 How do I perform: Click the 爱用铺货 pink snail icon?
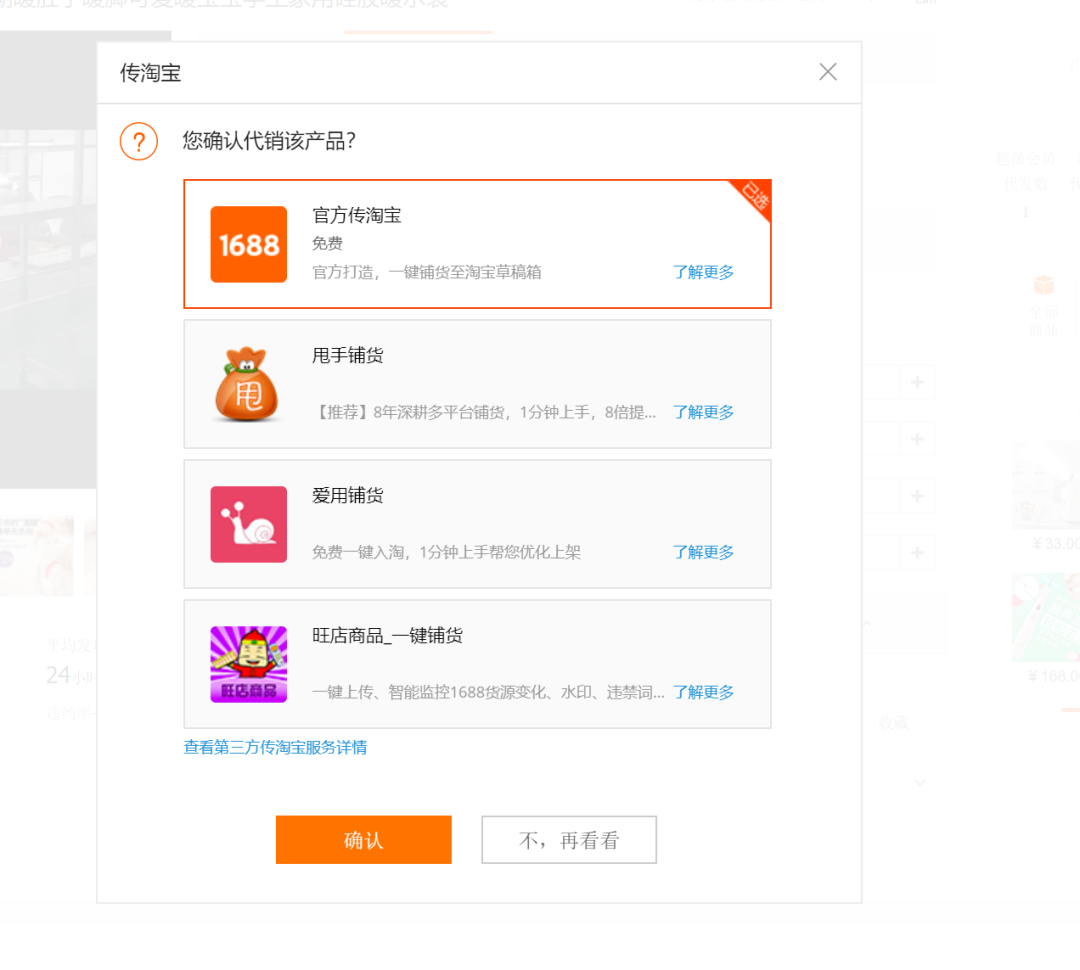(248, 524)
